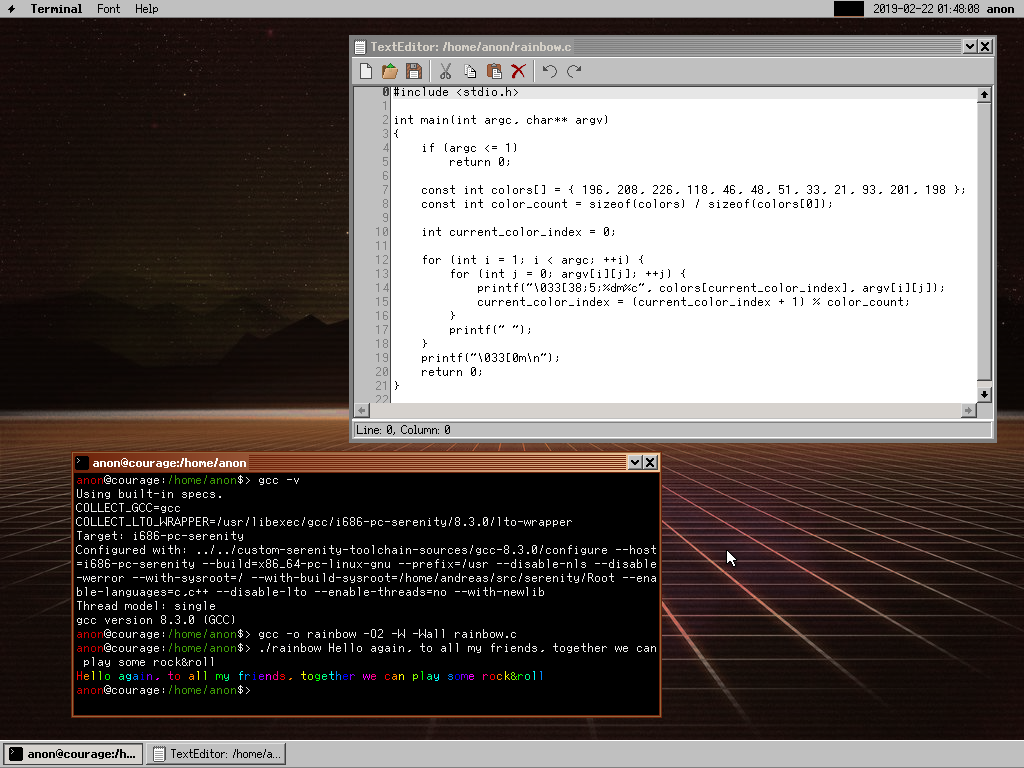Save rainbow.c with the floppy icon
Image resolution: width=1024 pixels, height=768 pixels.
414,71
